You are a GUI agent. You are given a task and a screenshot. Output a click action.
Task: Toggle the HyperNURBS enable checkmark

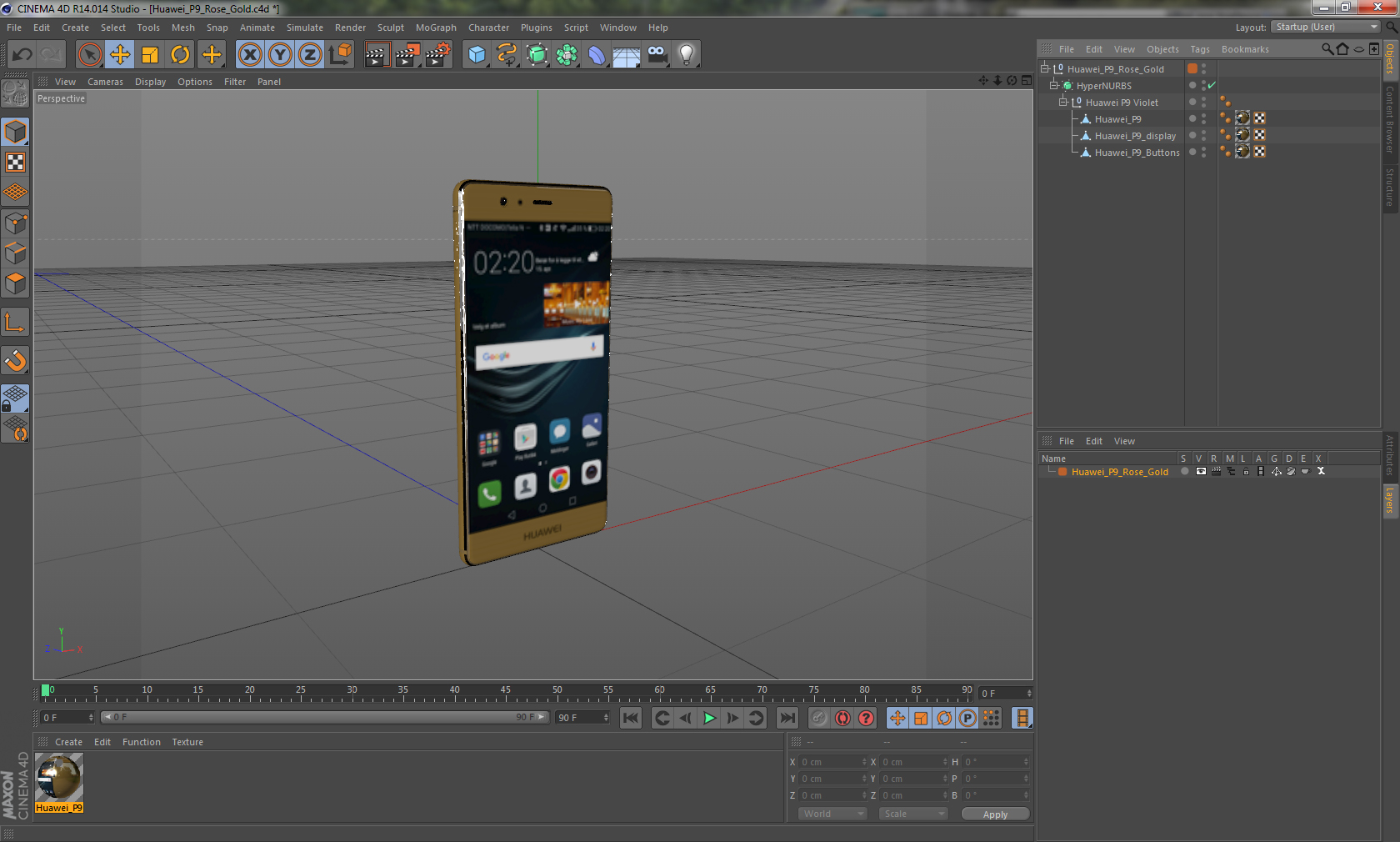(1212, 85)
